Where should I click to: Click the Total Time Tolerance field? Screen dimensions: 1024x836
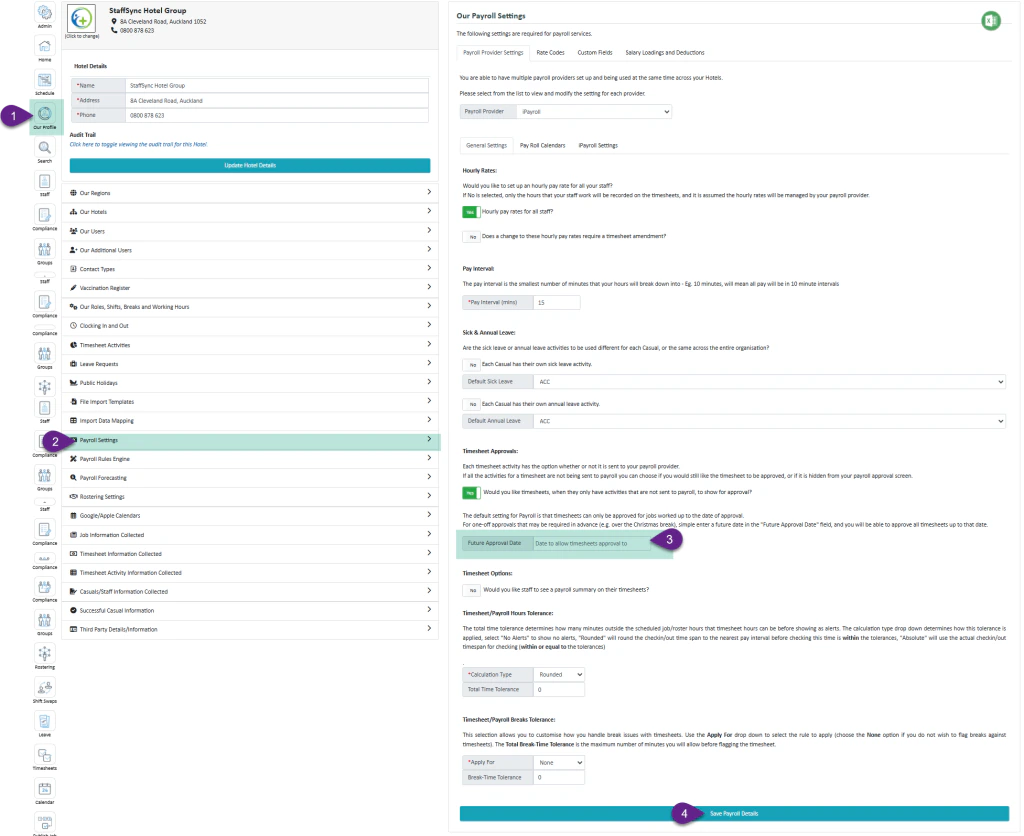pos(559,689)
